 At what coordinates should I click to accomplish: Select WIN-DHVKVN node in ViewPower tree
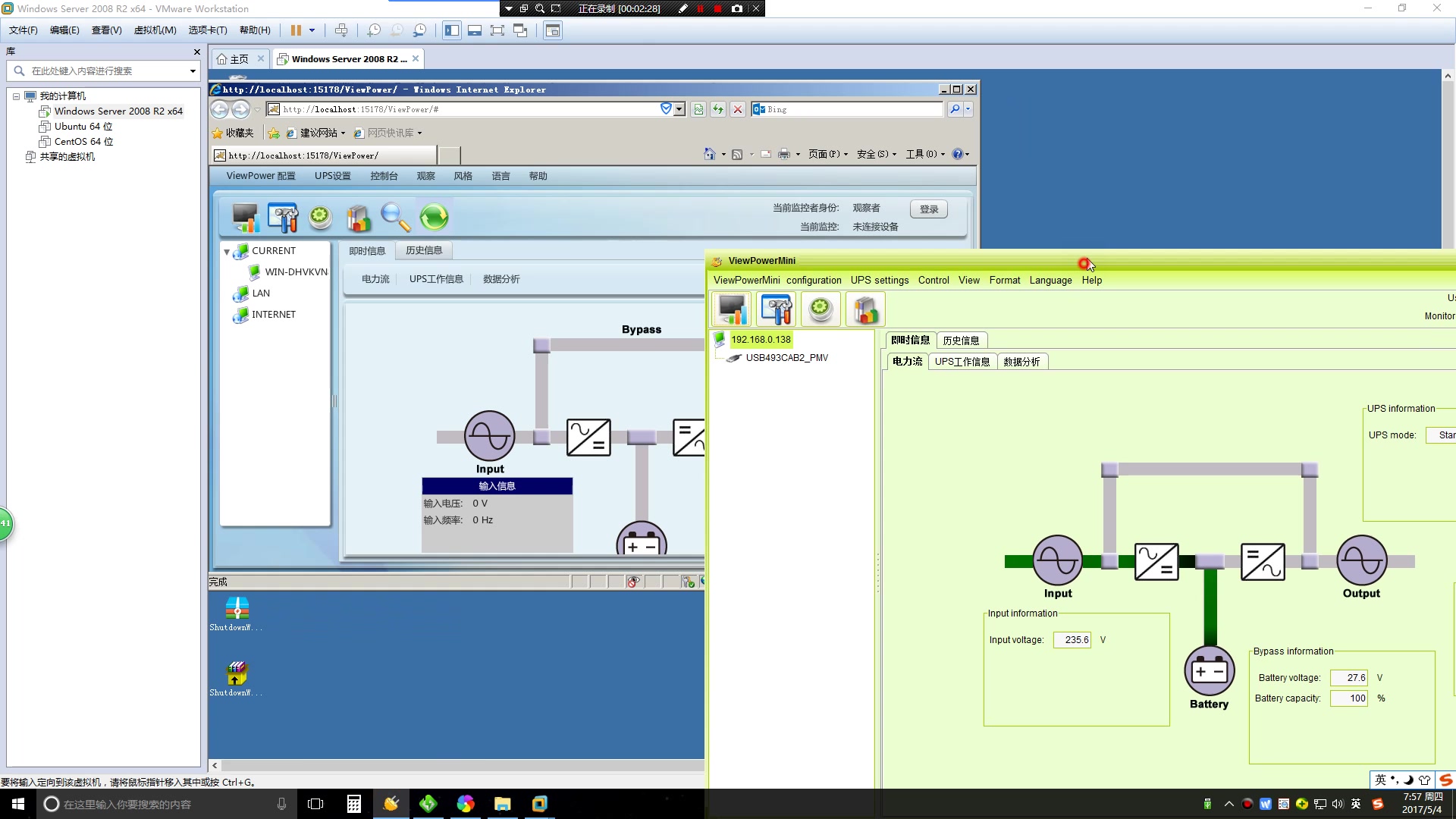296,271
